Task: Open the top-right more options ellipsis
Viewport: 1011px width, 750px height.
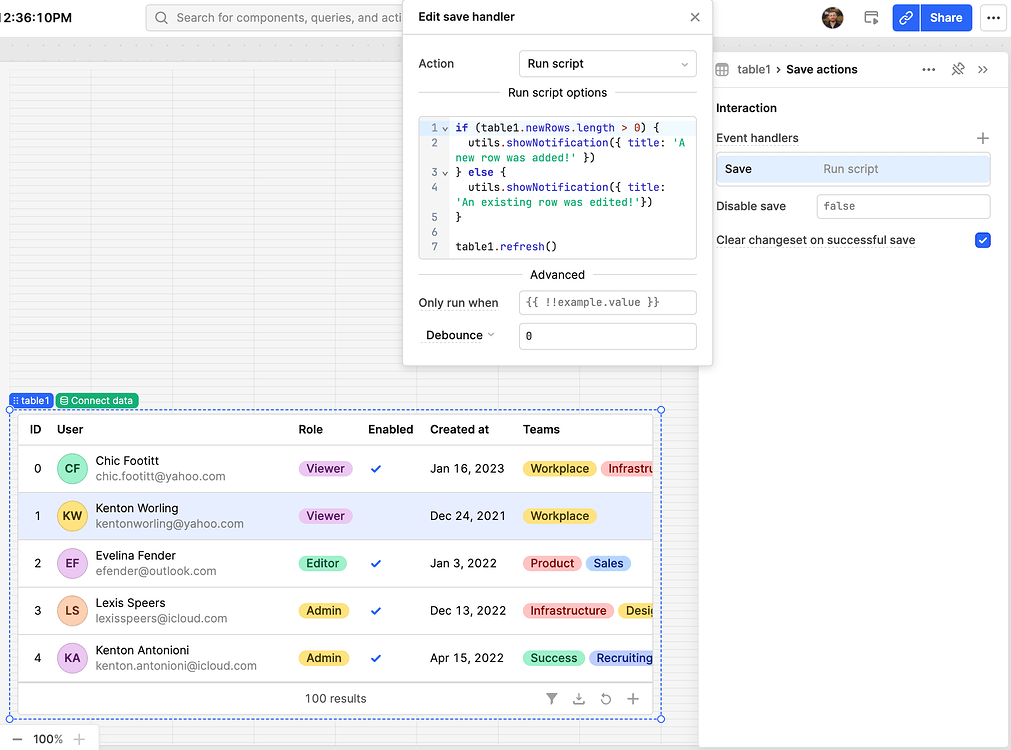Action: [993, 18]
